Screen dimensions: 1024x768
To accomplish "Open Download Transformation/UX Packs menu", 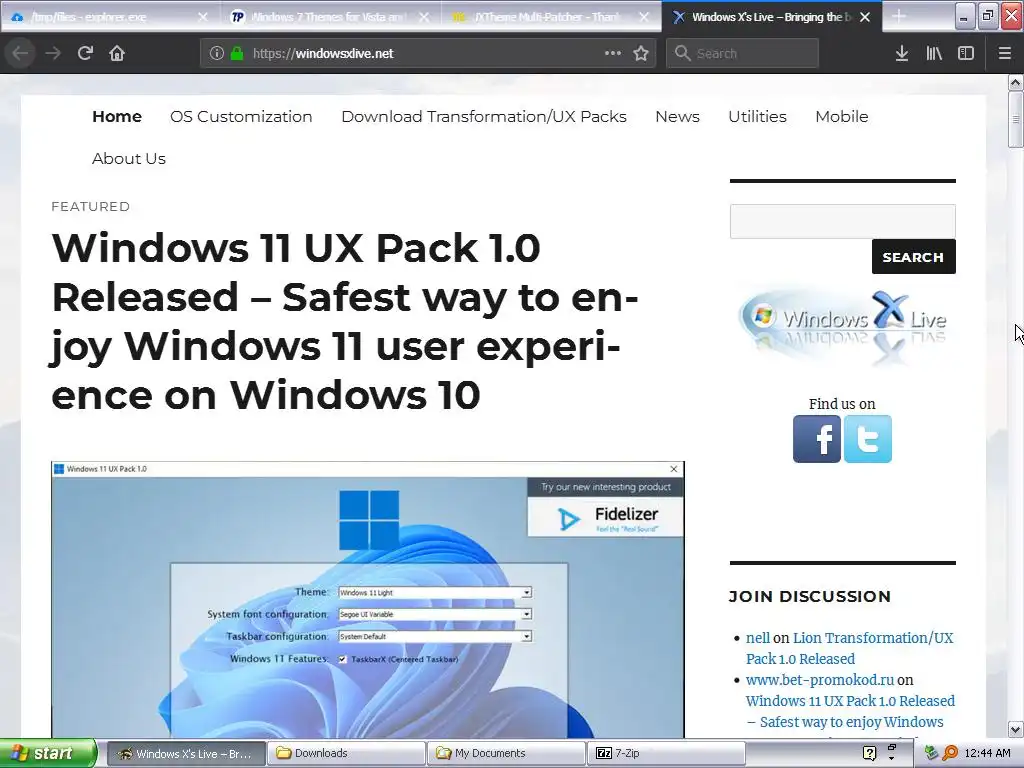I will [484, 116].
